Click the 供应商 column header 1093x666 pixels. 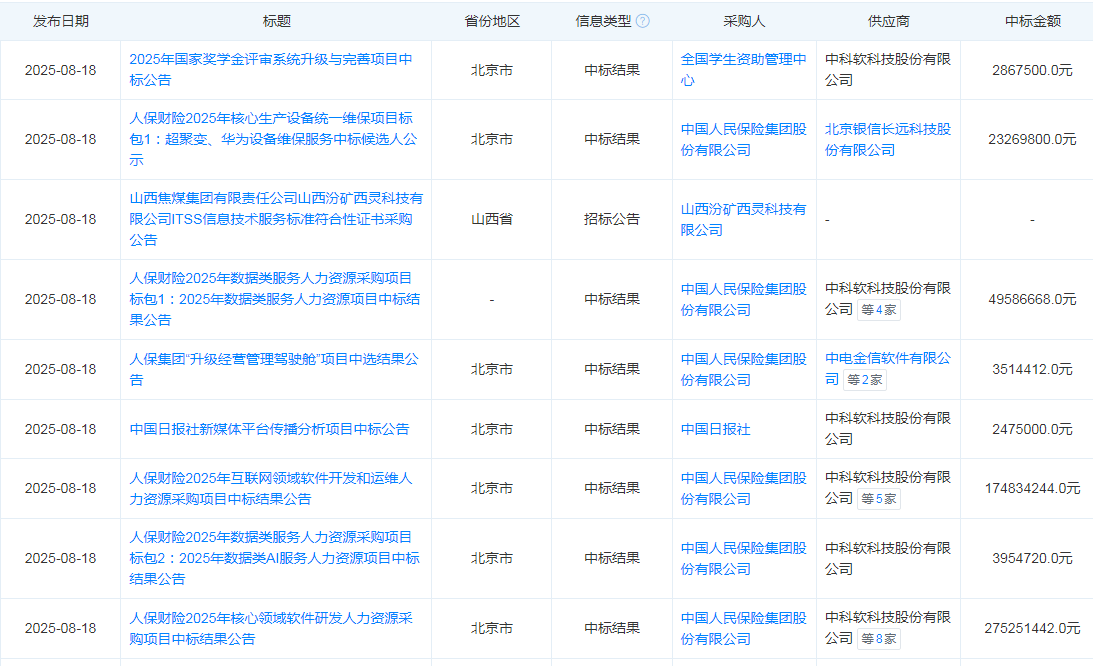click(888, 21)
